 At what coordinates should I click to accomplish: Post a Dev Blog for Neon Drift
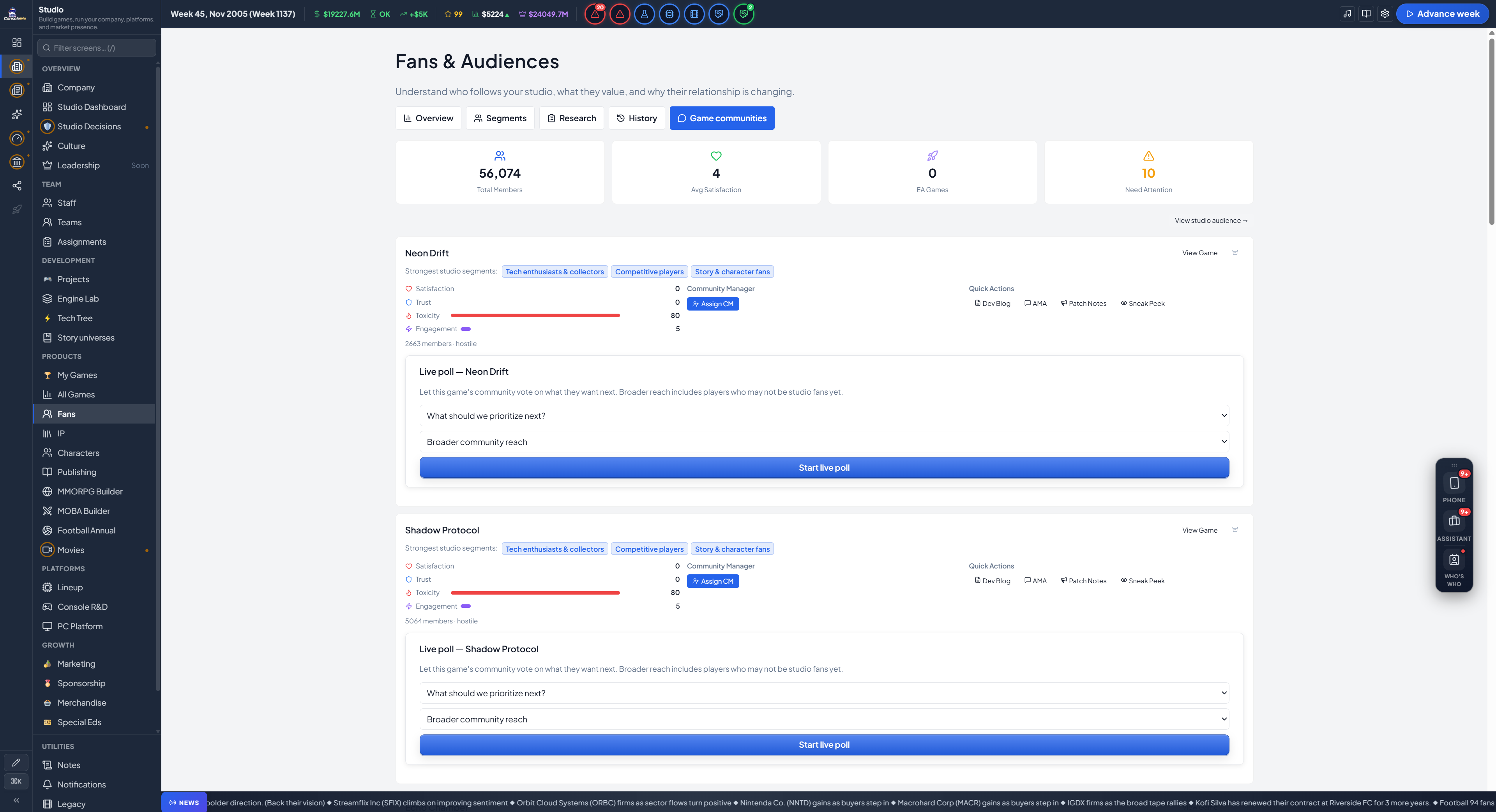tap(993, 304)
